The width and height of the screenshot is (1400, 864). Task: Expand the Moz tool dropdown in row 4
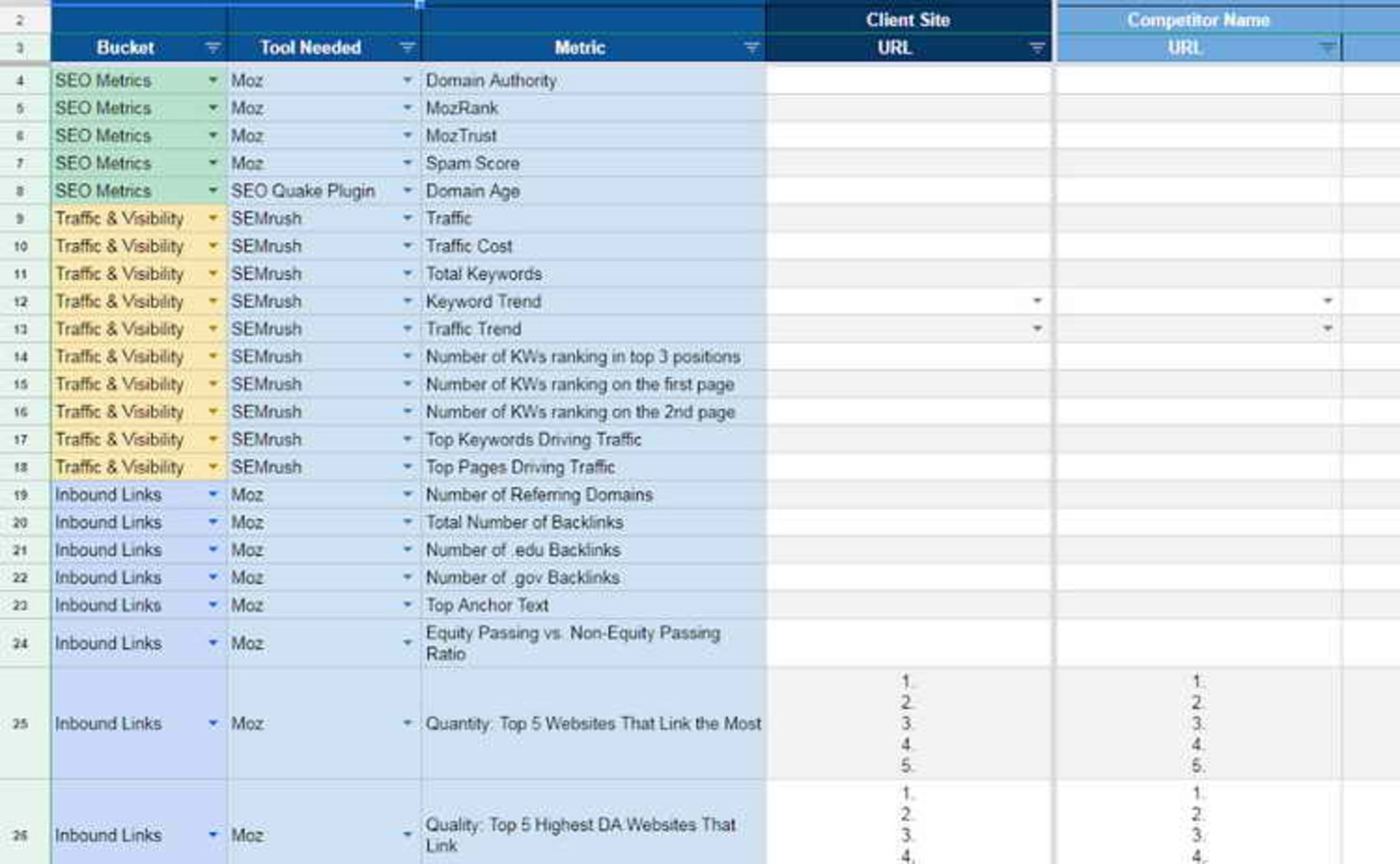408,80
